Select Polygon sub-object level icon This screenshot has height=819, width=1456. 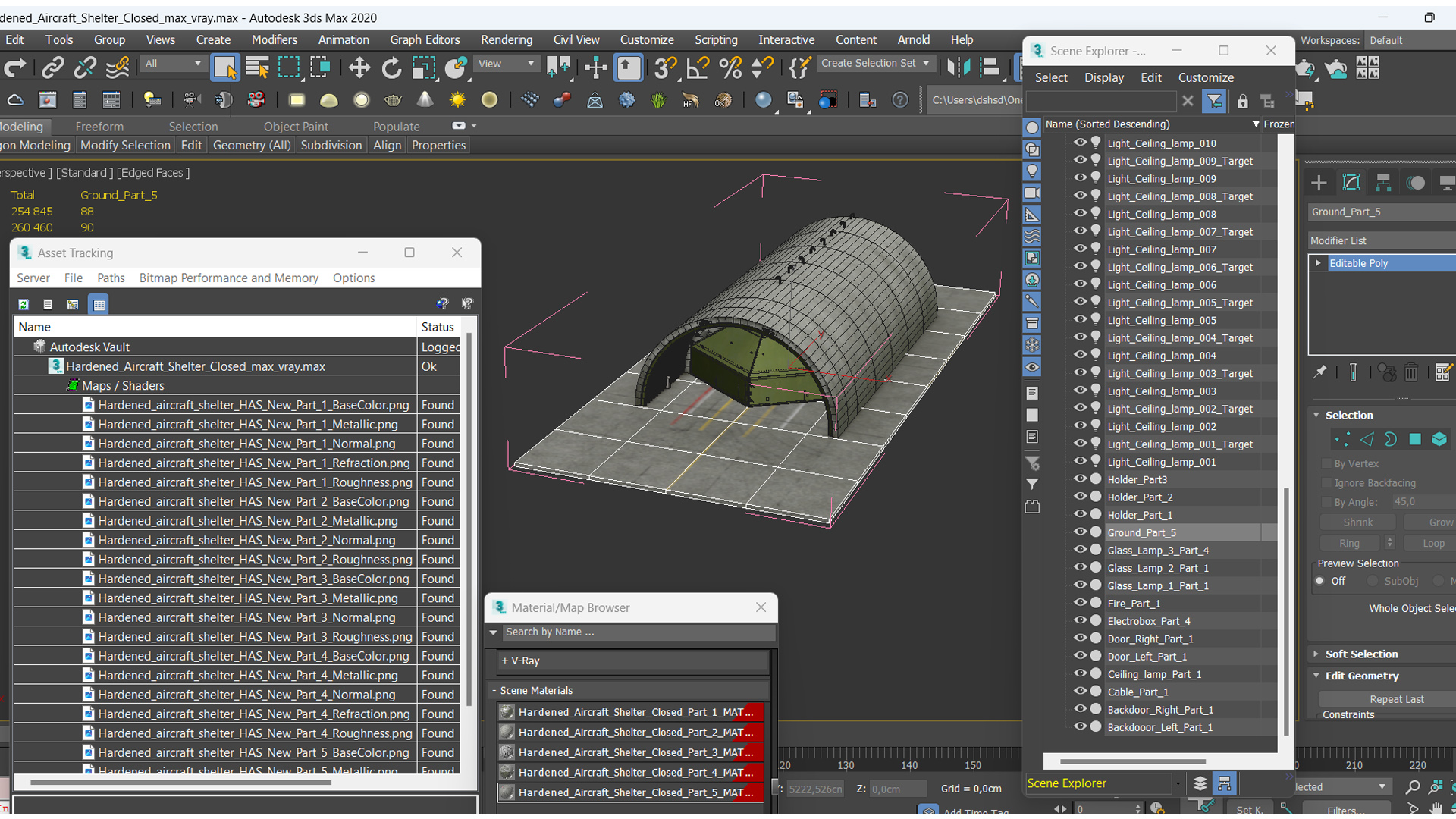[x=1415, y=439]
